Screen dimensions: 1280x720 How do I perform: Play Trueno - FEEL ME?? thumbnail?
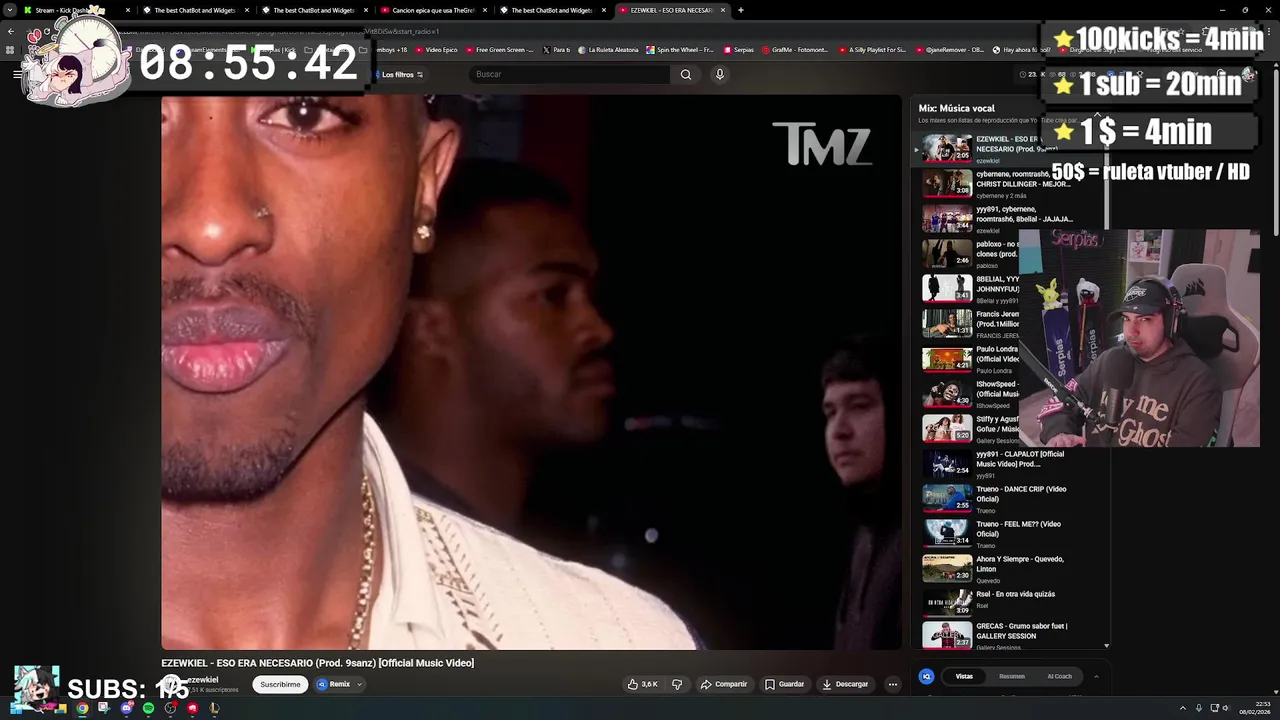[x=946, y=533]
